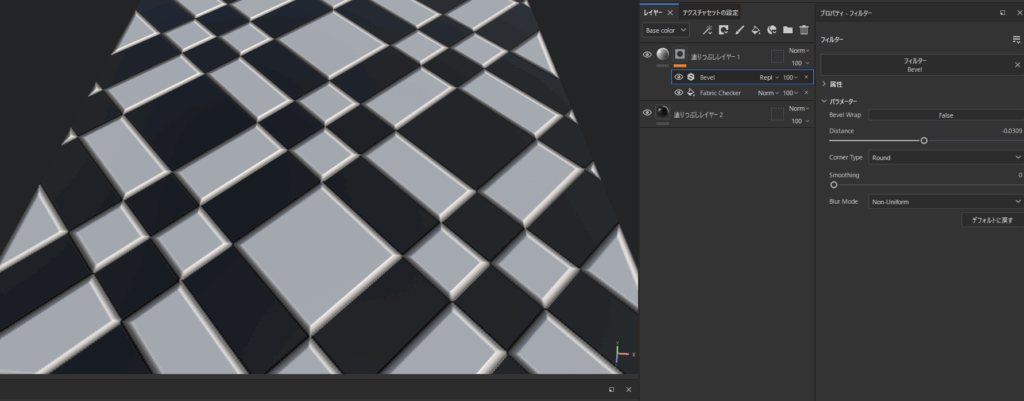This screenshot has width=1024, height=401.
Task: Click the デフォルトに戻す button
Action: pyautogui.click(x=991, y=220)
